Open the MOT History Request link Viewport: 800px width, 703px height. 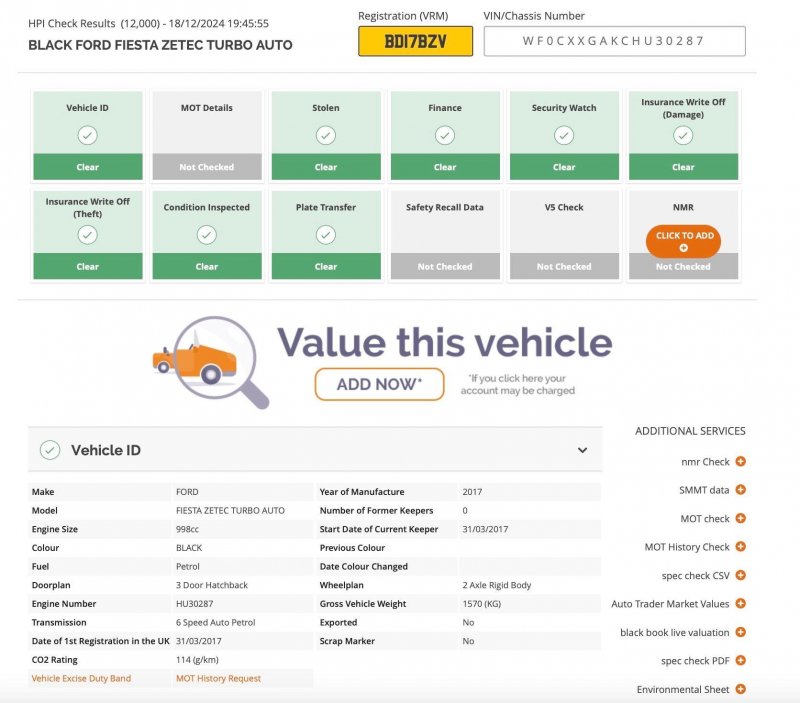(218, 678)
